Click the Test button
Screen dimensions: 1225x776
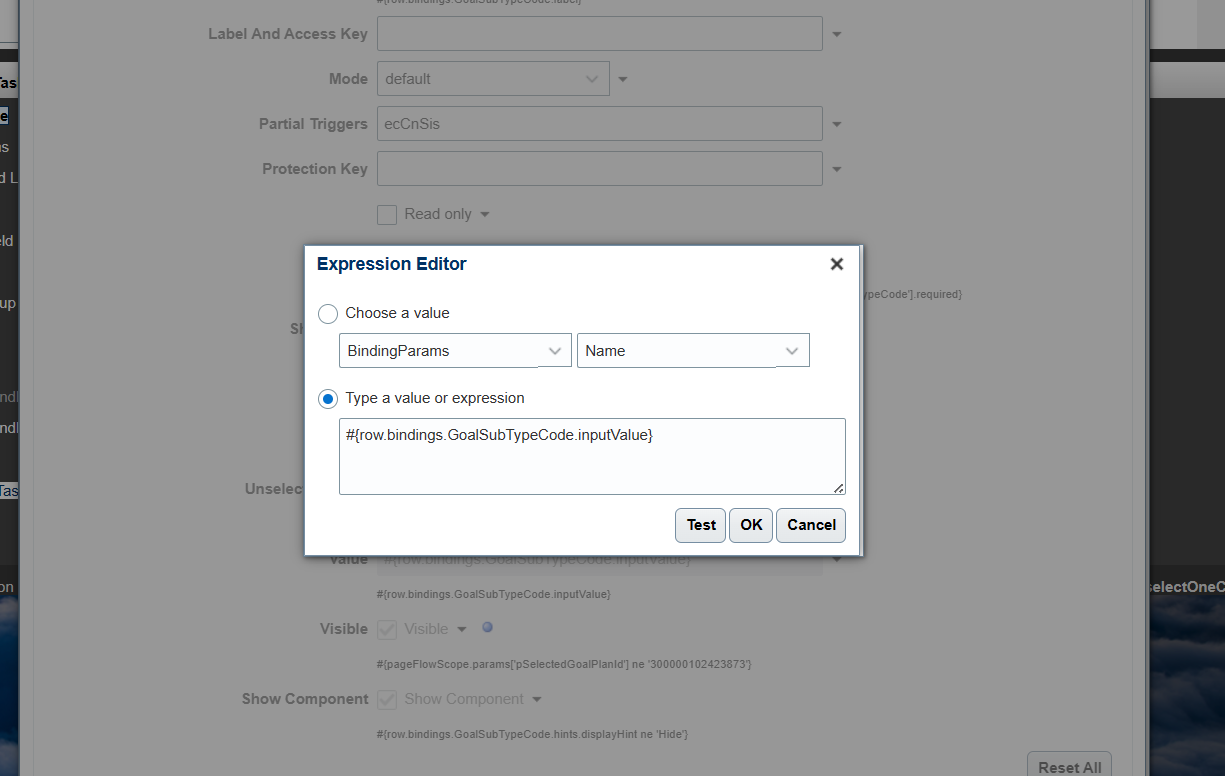tap(700, 525)
